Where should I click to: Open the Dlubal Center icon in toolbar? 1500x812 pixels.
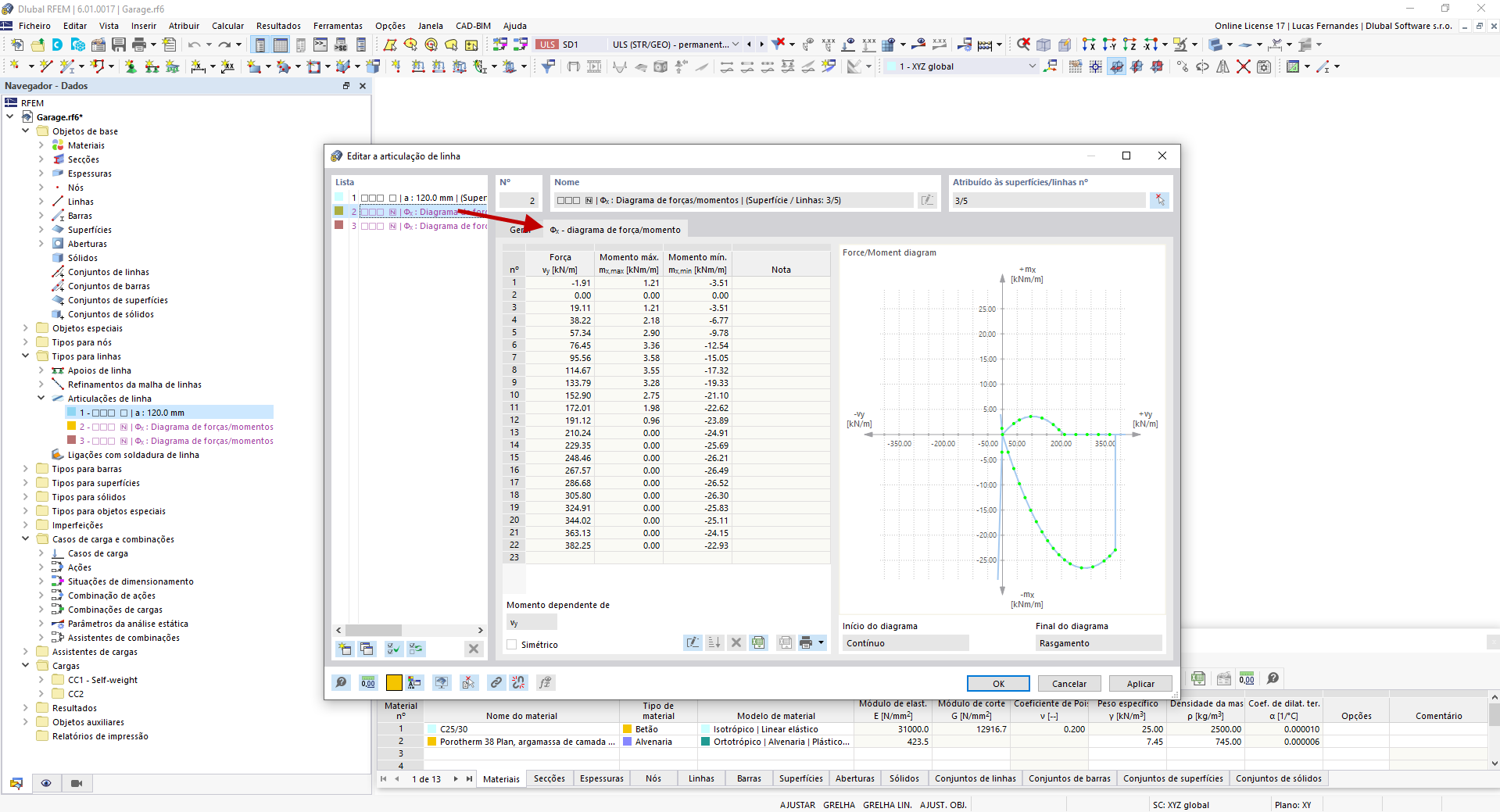point(57,45)
